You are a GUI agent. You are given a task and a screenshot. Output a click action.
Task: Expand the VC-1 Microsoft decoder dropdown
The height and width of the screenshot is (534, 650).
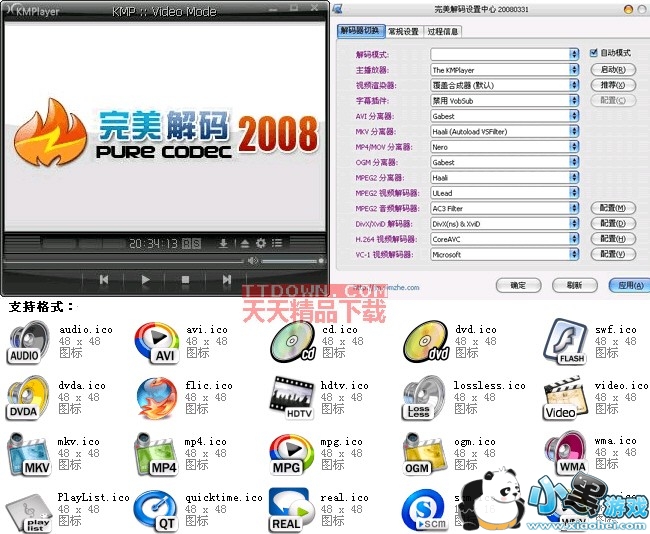(x=504, y=254)
